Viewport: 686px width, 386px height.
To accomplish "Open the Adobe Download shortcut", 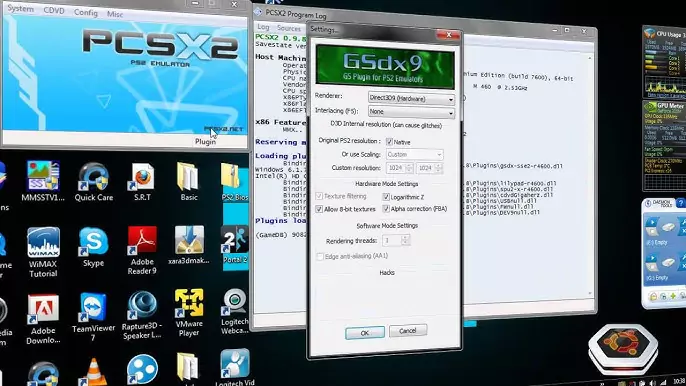I will tap(43, 319).
